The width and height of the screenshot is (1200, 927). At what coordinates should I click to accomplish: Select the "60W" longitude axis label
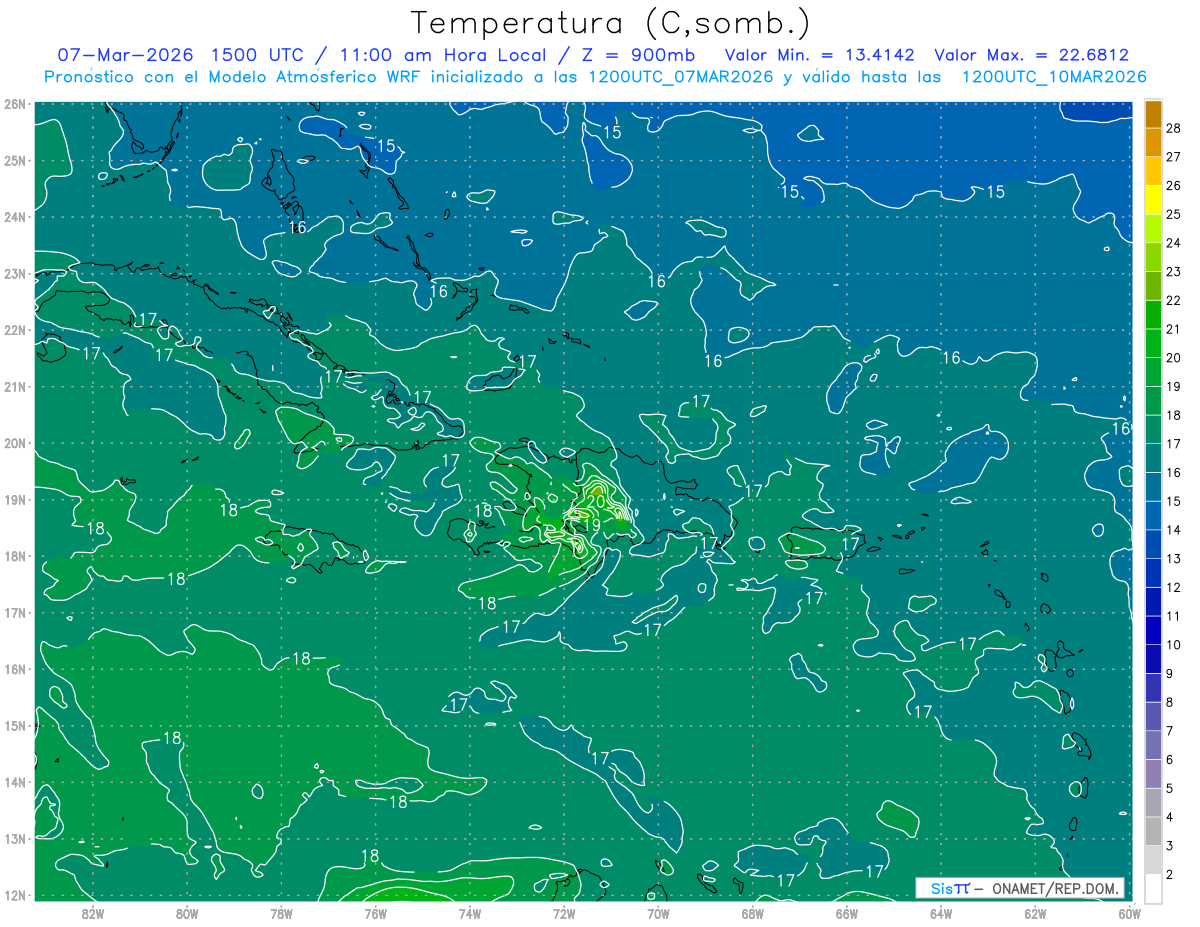pyautogui.click(x=1129, y=912)
